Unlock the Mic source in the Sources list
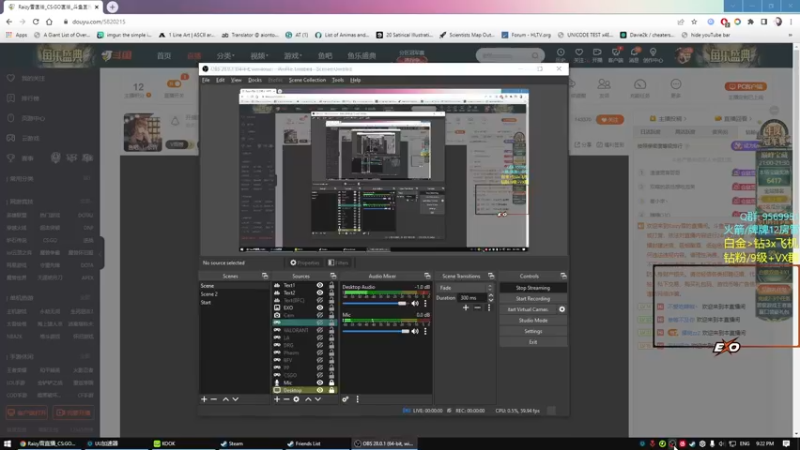Image resolution: width=800 pixels, height=450 pixels. (332, 383)
